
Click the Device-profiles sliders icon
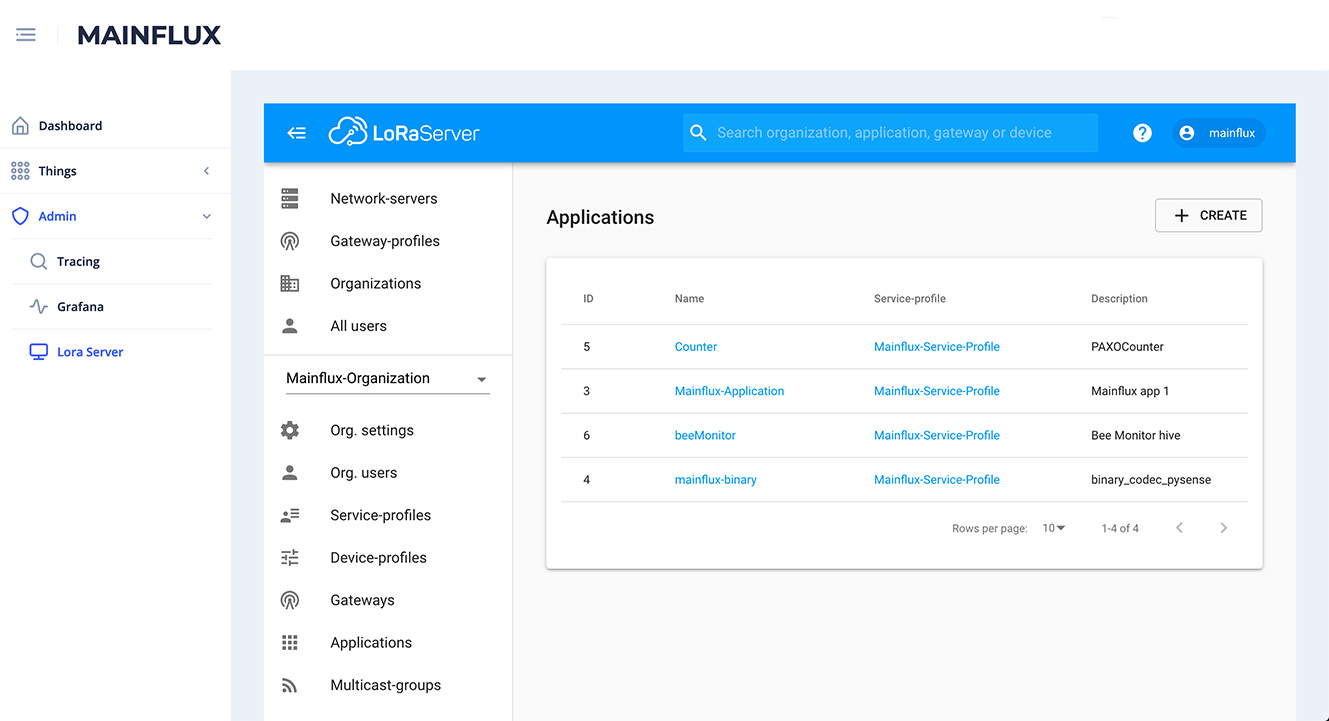click(x=290, y=557)
